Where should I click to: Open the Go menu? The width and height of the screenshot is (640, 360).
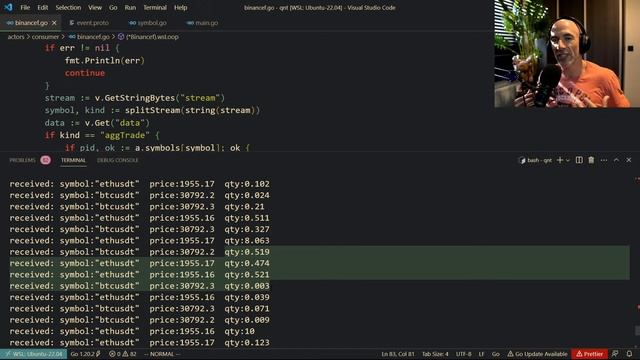pyautogui.click(x=113, y=7)
